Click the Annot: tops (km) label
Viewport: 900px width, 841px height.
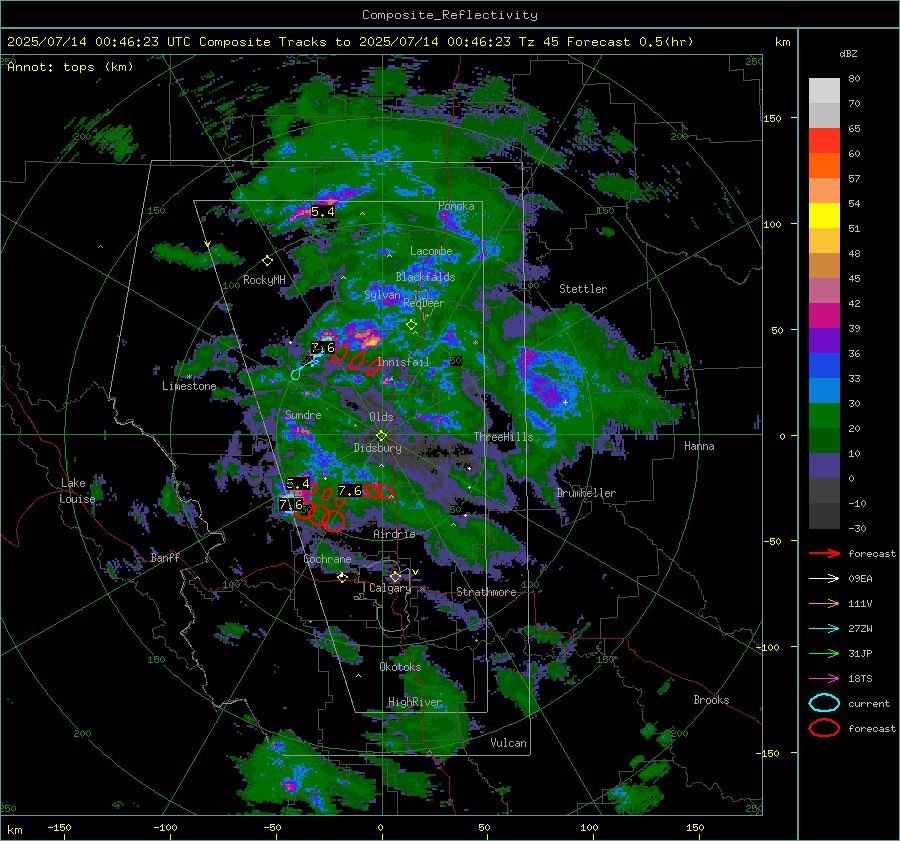[x=70, y=67]
